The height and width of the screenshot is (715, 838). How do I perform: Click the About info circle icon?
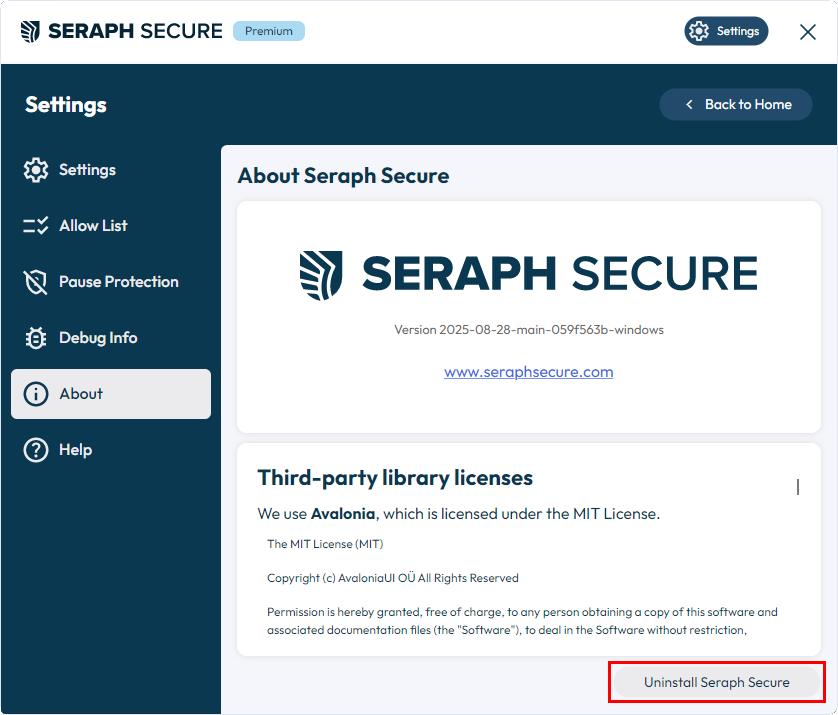click(36, 394)
